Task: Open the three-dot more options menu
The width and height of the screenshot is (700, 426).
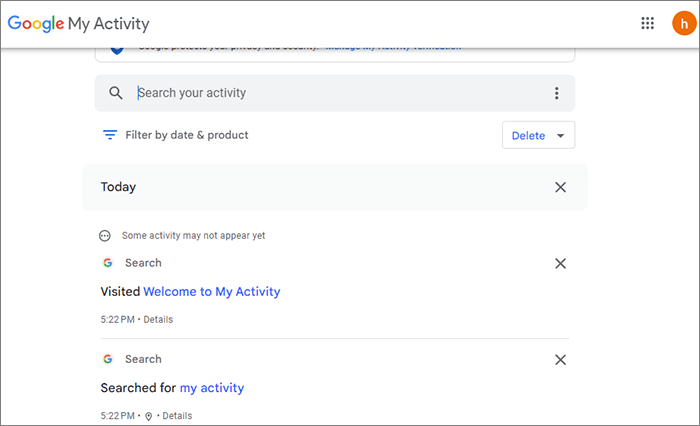Action: [x=557, y=93]
